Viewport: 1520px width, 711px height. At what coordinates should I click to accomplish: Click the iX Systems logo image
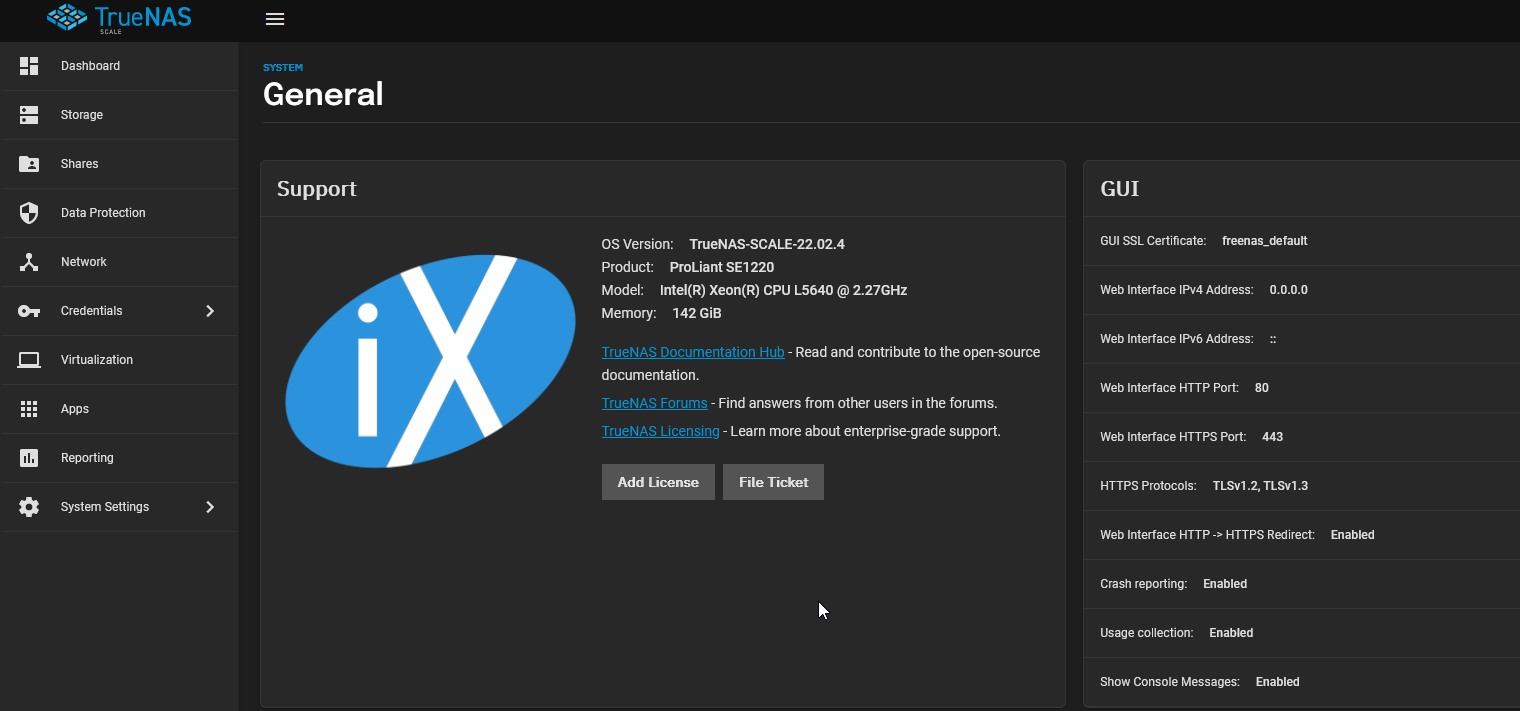coord(430,362)
